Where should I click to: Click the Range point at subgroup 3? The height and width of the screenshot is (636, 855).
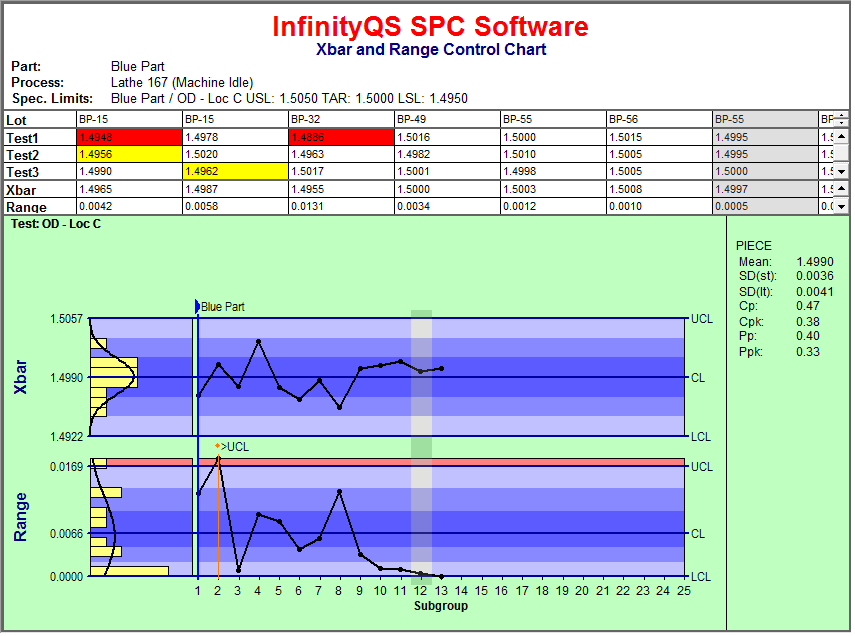(x=238, y=570)
